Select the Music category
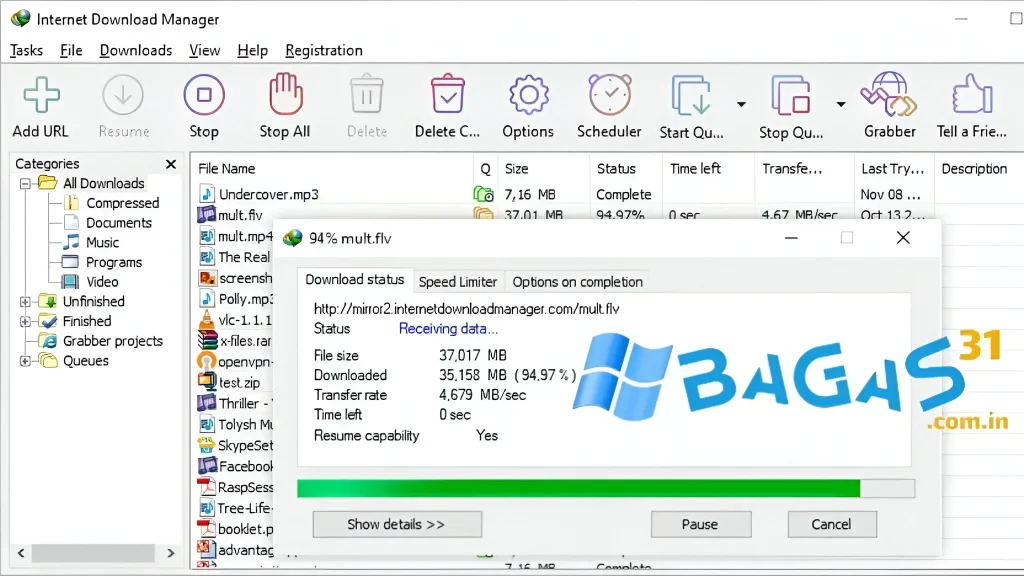1024x576 pixels. click(x=102, y=242)
